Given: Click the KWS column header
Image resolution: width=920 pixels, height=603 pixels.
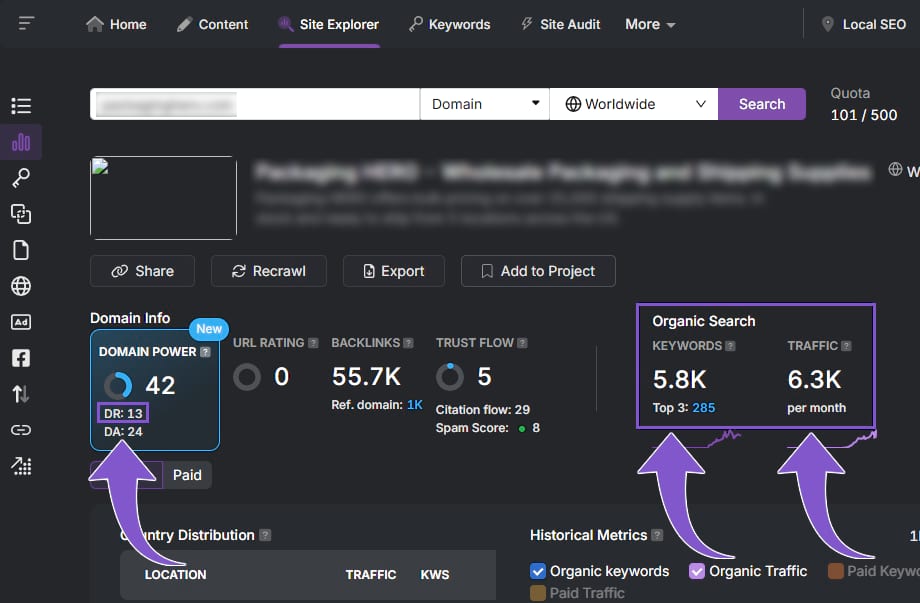Looking at the screenshot, I should coord(435,575).
